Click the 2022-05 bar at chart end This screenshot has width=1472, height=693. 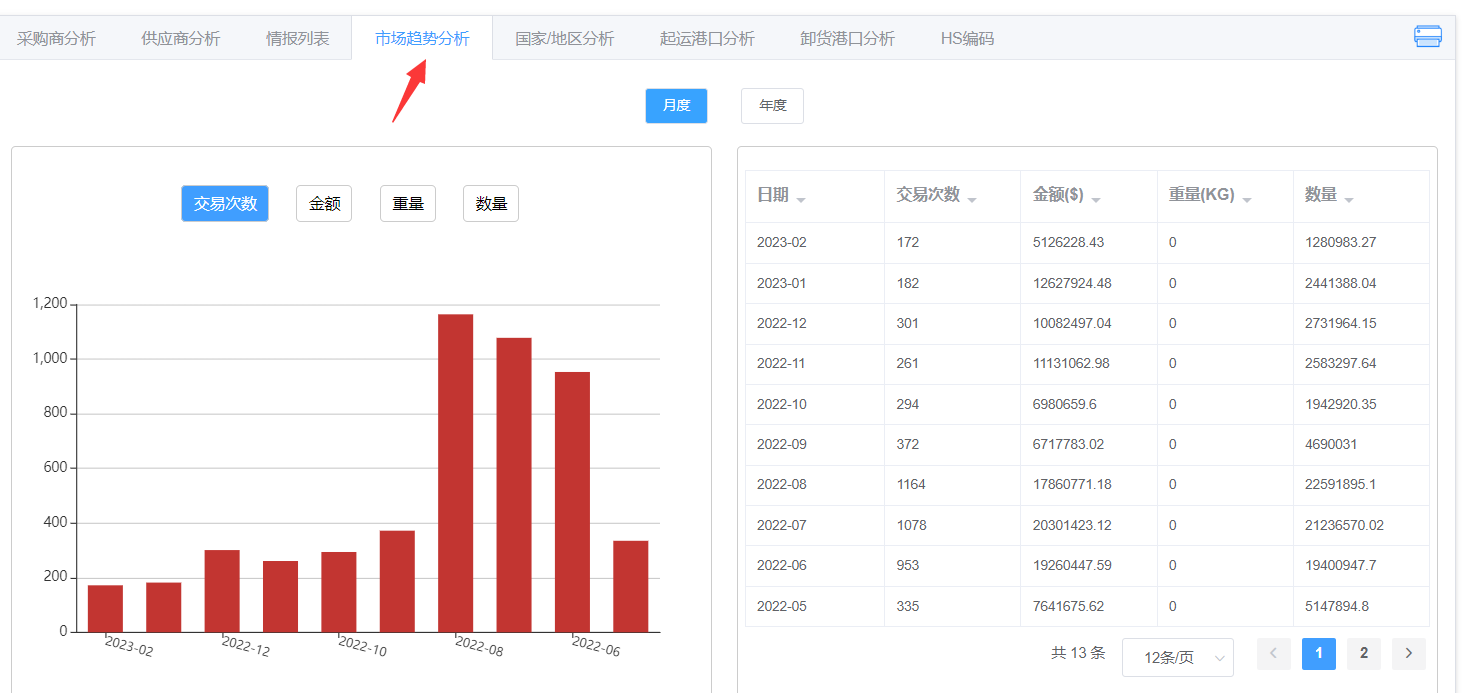tap(631, 586)
